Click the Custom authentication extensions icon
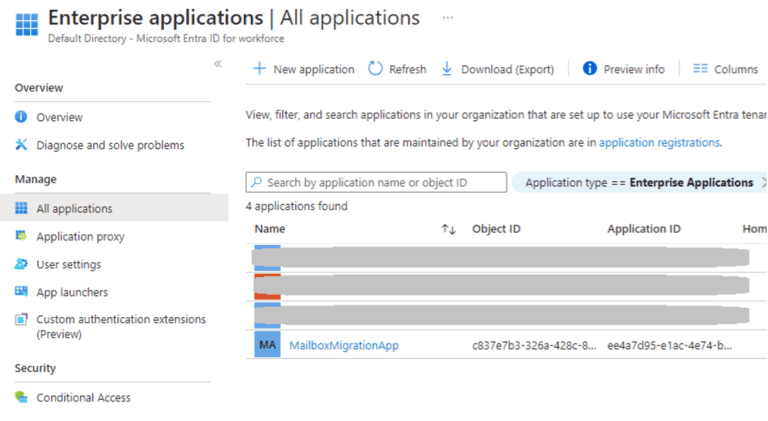The image size is (768, 421). point(21,319)
